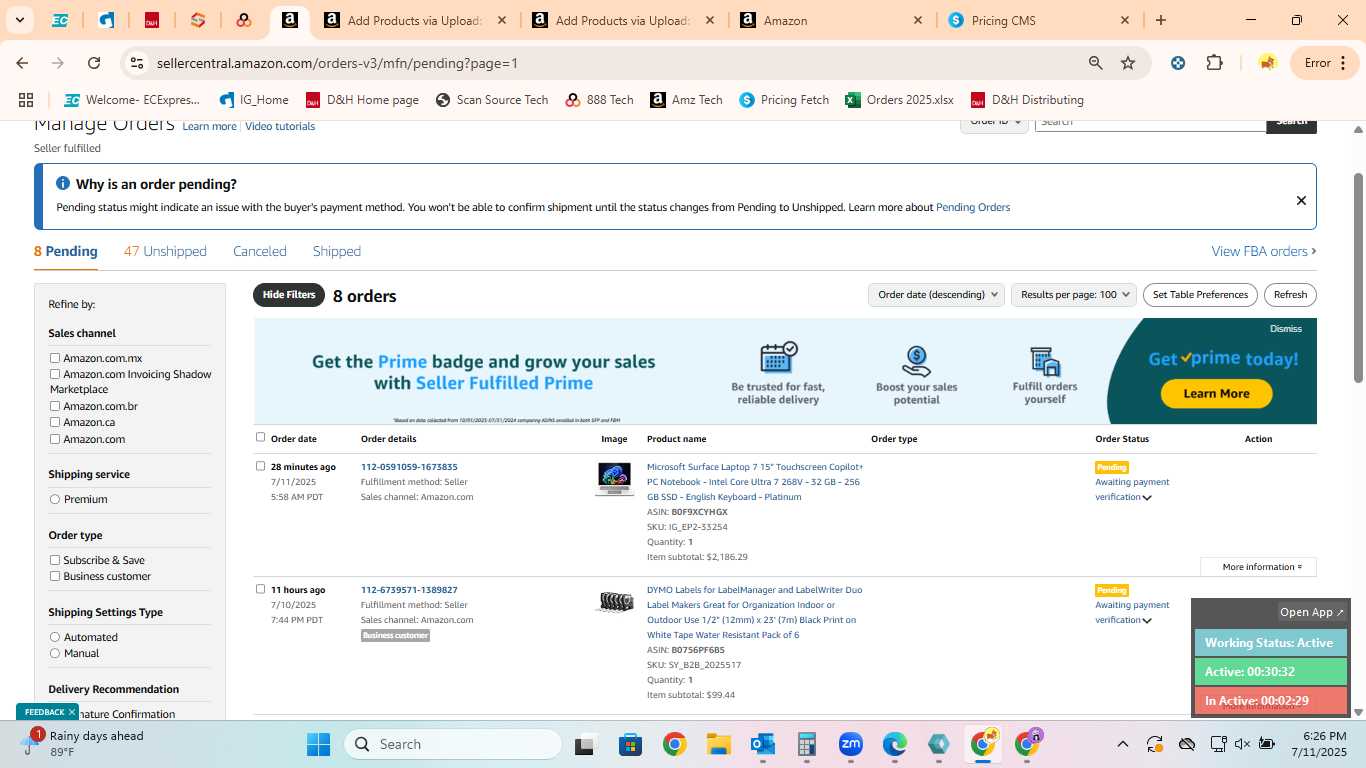Open Task View from the taskbar
The width and height of the screenshot is (1366, 768).
click(585, 744)
